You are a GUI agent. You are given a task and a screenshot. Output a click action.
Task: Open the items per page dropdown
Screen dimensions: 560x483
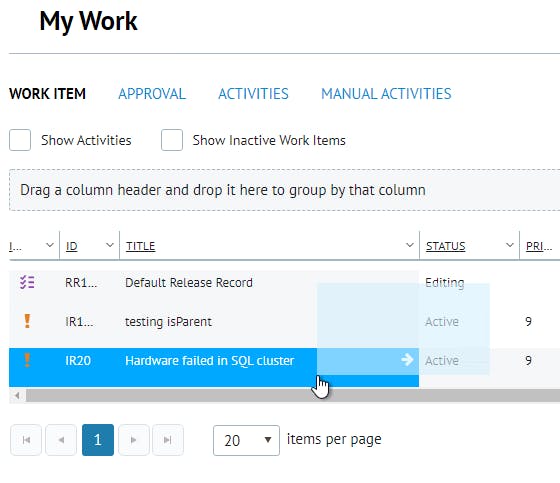click(x=246, y=440)
